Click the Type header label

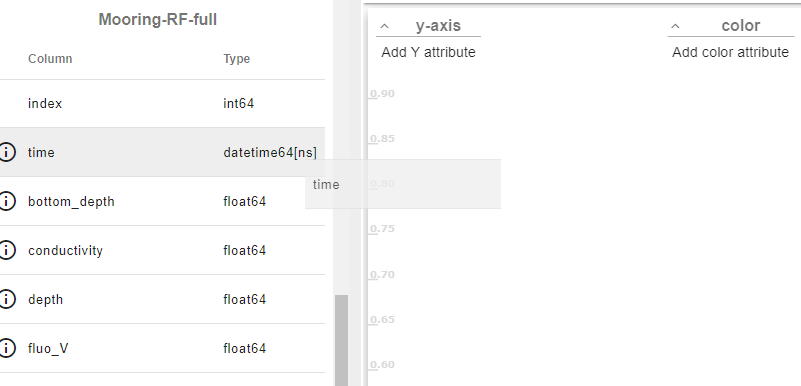(x=237, y=59)
